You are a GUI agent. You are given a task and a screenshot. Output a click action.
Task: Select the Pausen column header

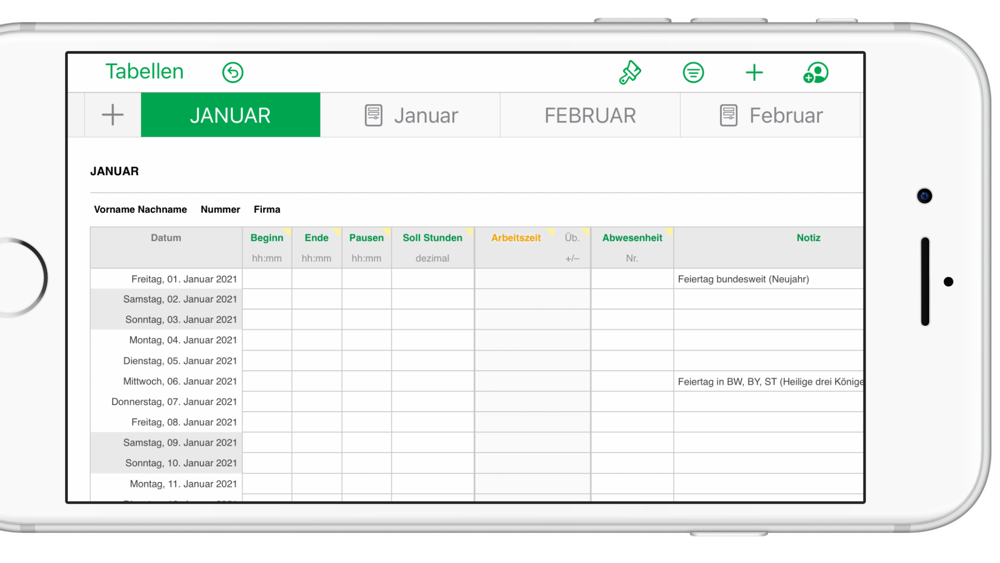coord(366,238)
